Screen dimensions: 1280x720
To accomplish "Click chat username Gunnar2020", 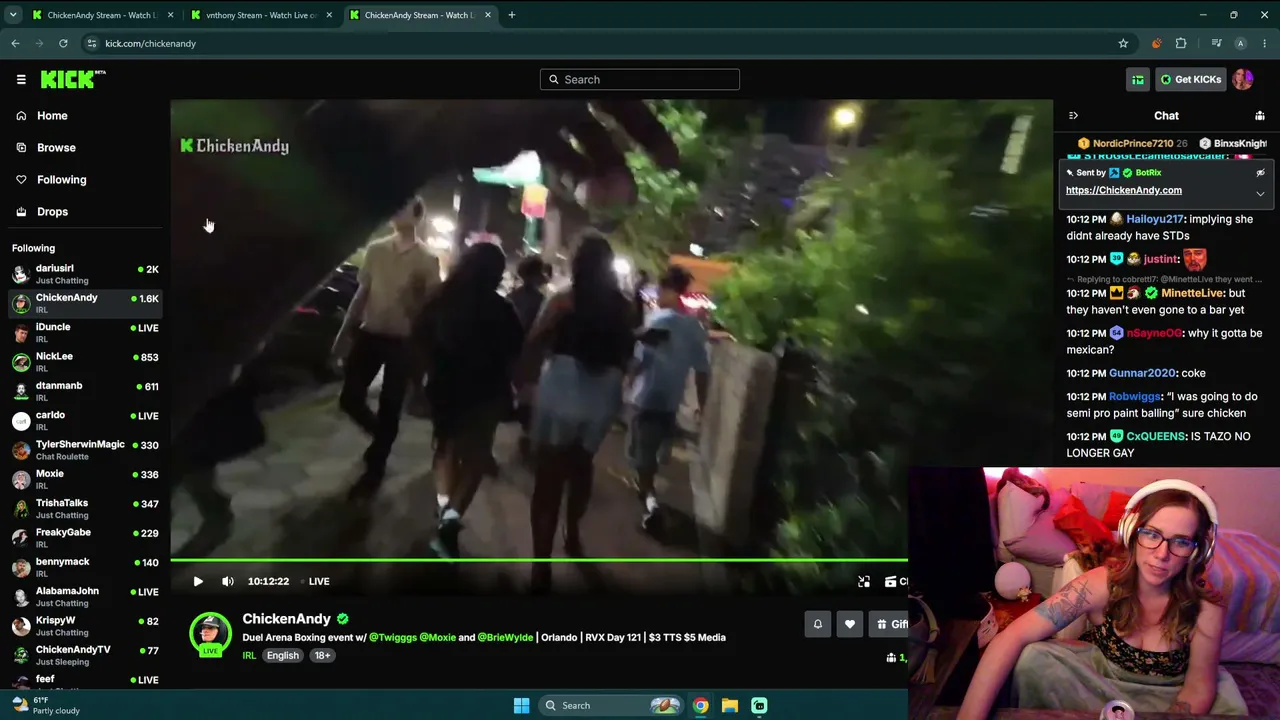I will [x=1142, y=373].
